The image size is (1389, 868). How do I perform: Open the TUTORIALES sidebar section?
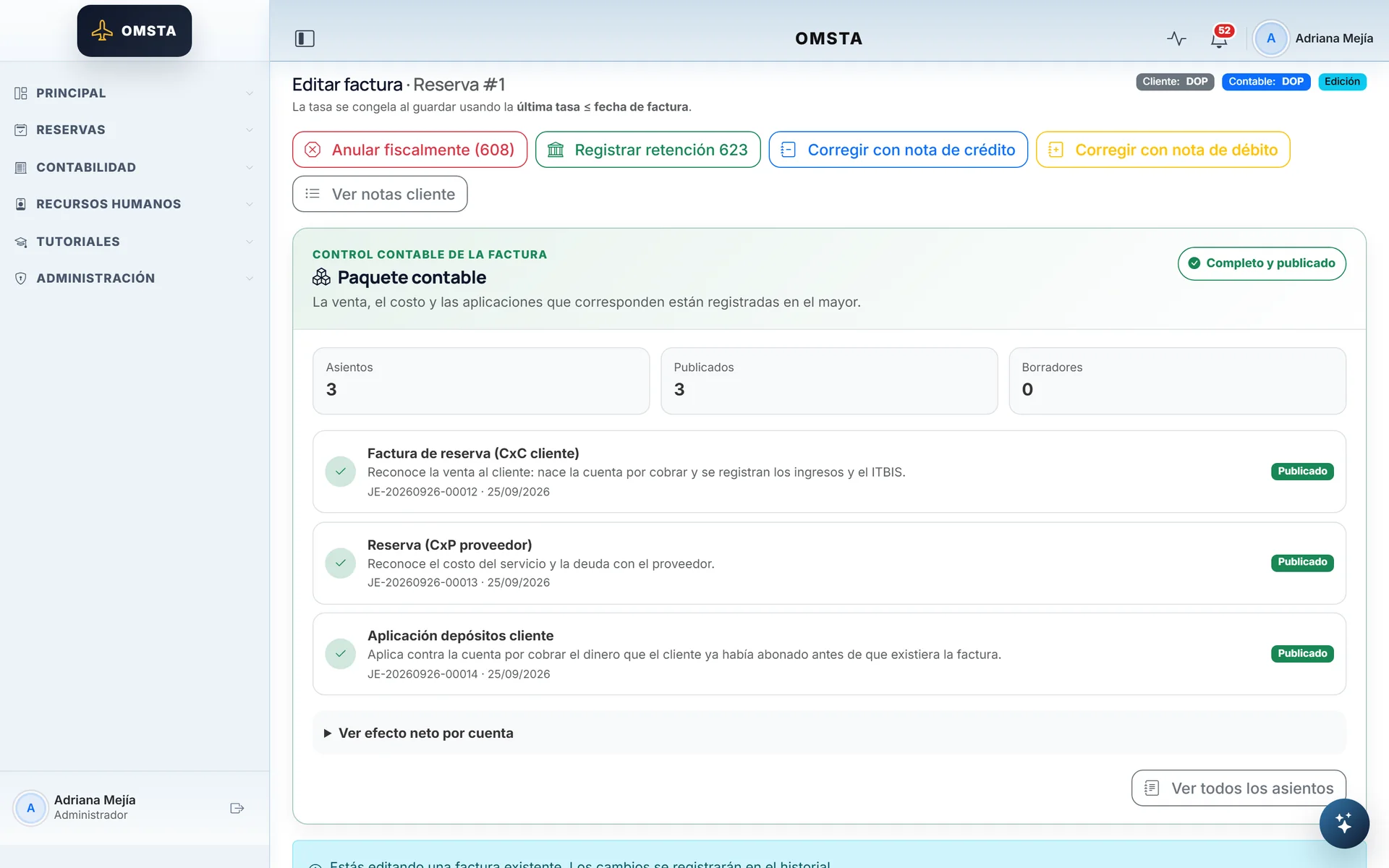pos(135,242)
